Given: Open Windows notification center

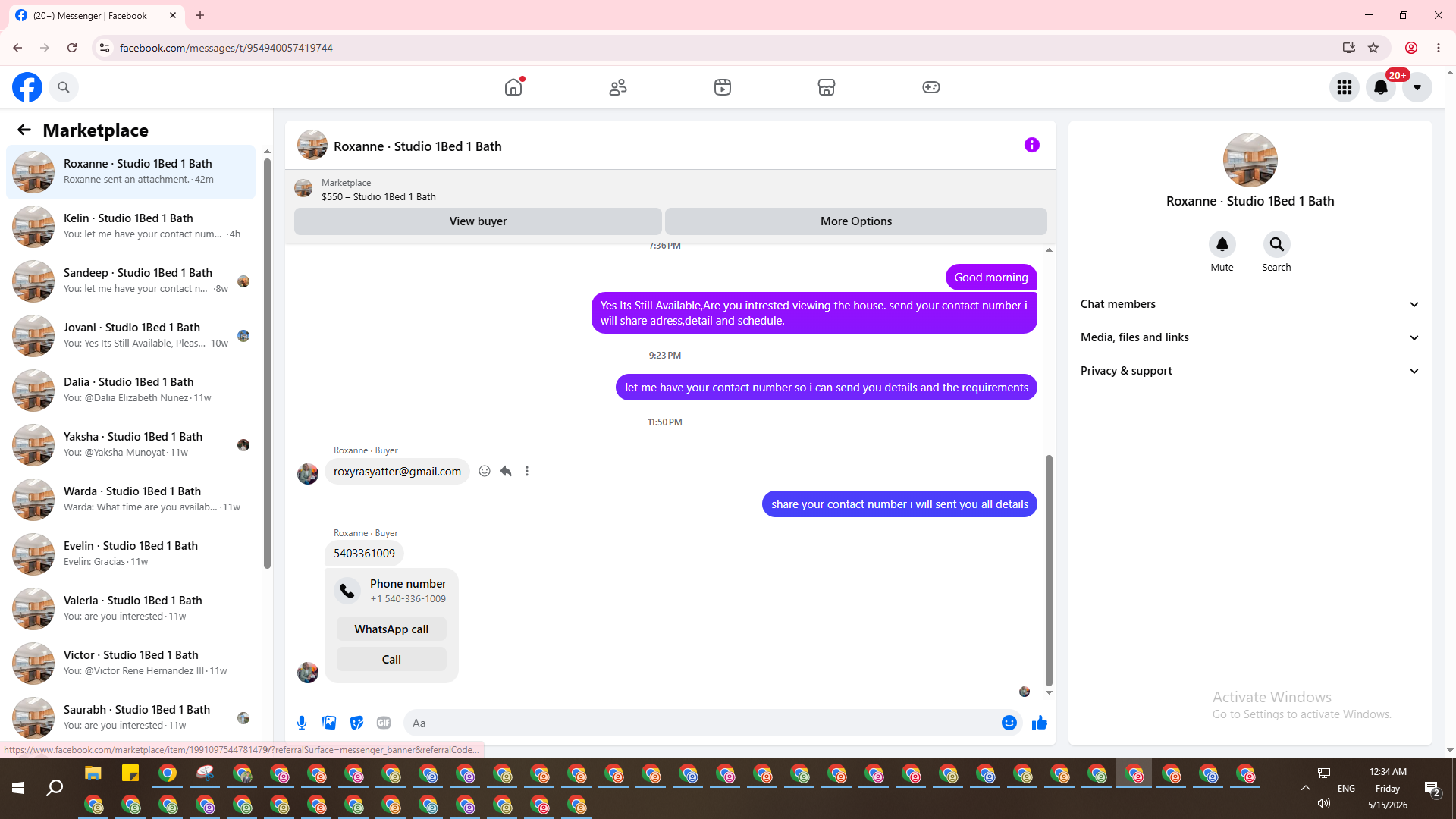Looking at the screenshot, I should [x=1432, y=789].
